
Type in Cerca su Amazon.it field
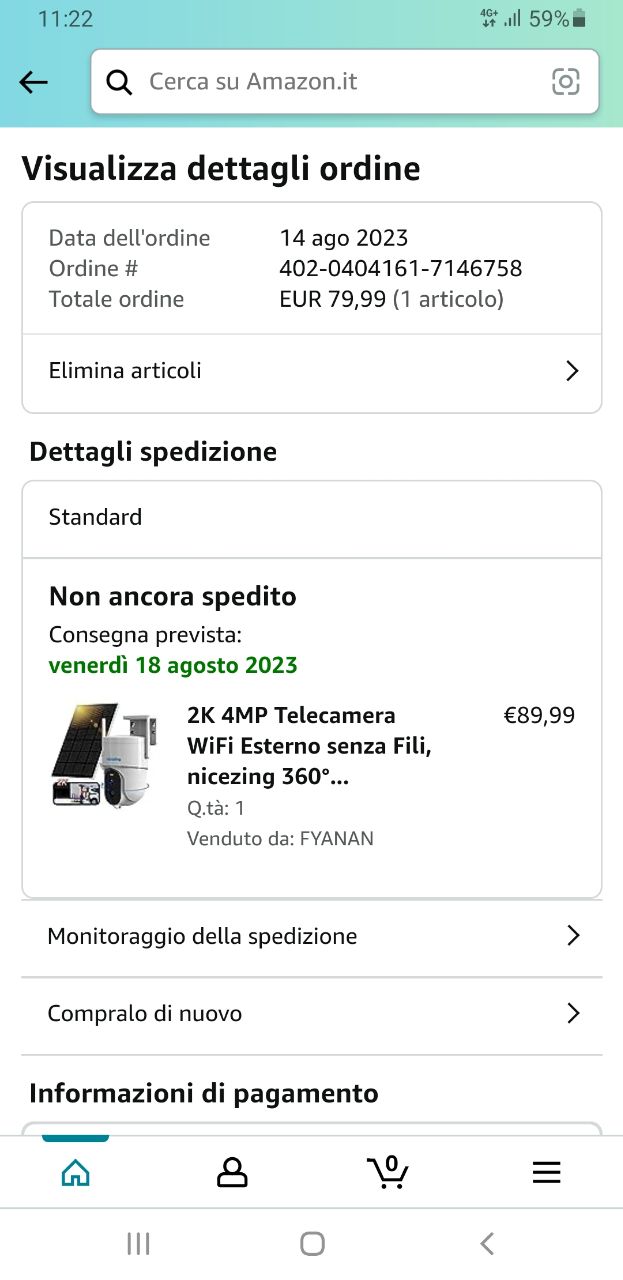[x=340, y=82]
